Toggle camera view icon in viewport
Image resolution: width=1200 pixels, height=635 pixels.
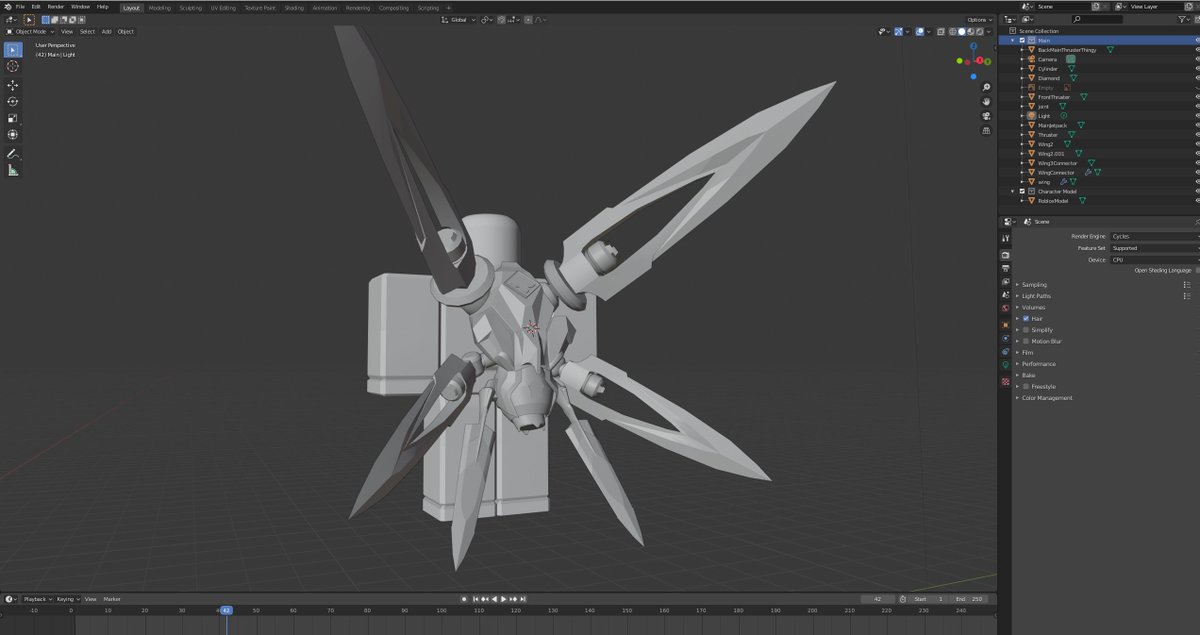click(x=986, y=116)
